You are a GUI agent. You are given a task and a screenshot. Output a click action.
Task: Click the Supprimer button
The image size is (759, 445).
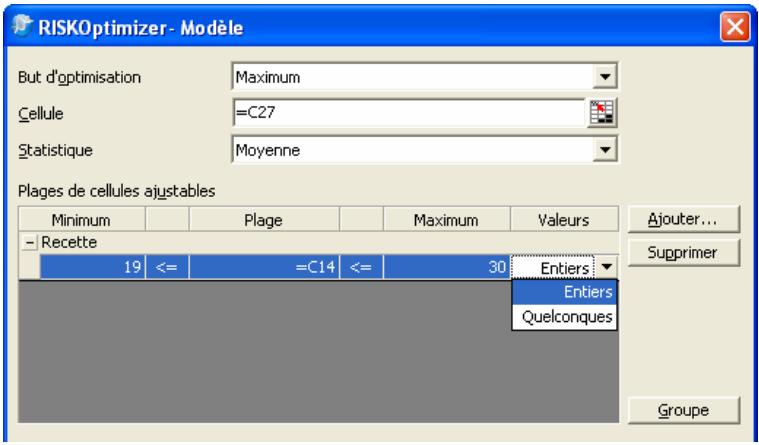point(683,252)
